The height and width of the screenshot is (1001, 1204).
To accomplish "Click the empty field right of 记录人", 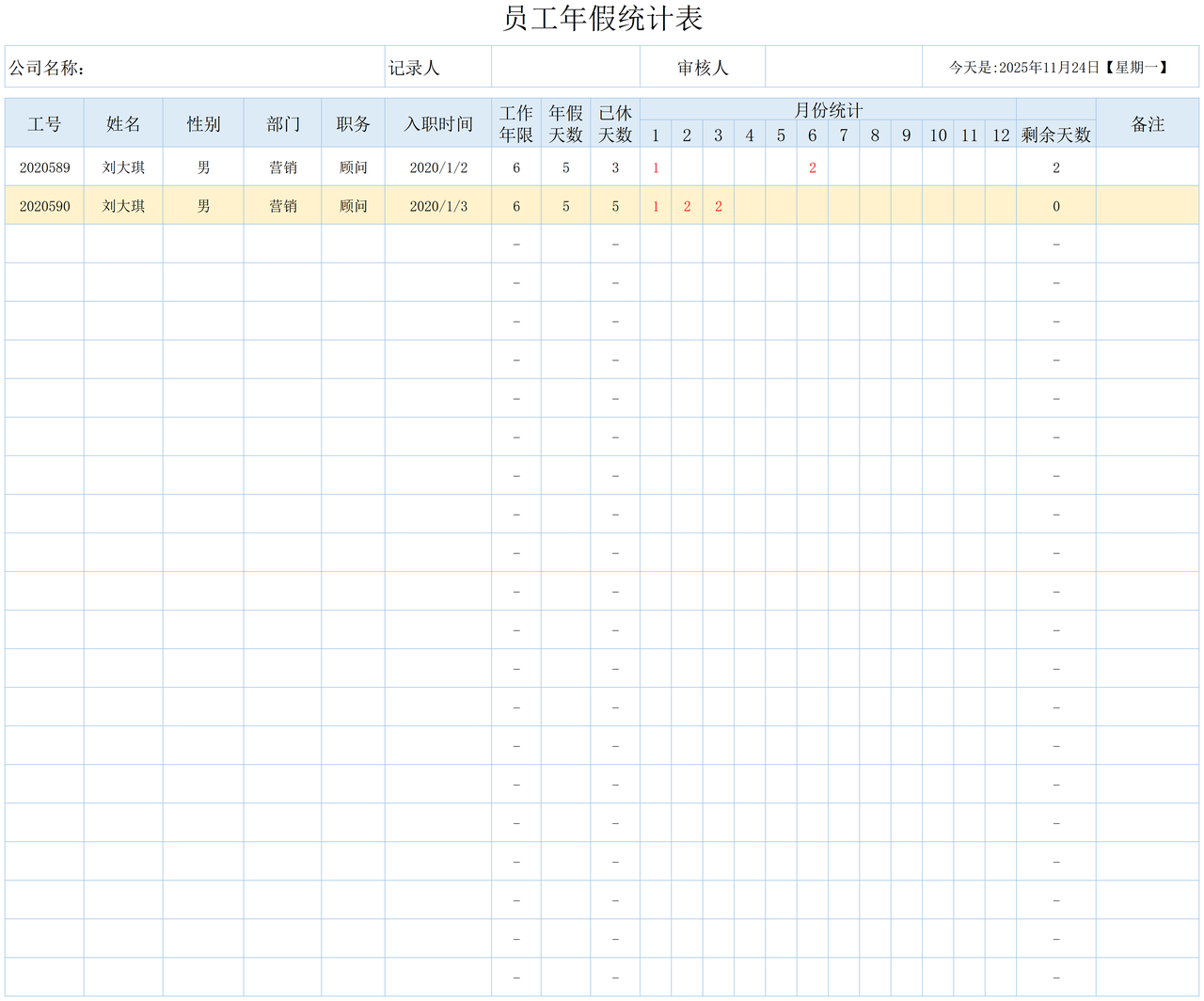I will tap(565, 68).
